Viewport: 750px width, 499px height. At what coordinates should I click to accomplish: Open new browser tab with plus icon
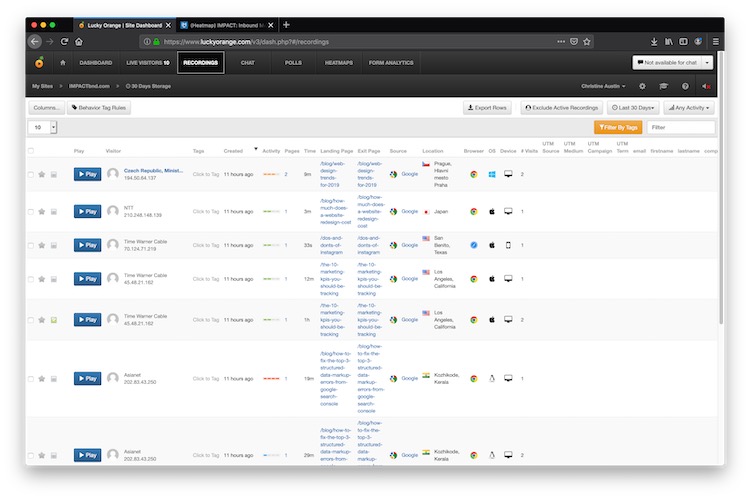tap(286, 25)
